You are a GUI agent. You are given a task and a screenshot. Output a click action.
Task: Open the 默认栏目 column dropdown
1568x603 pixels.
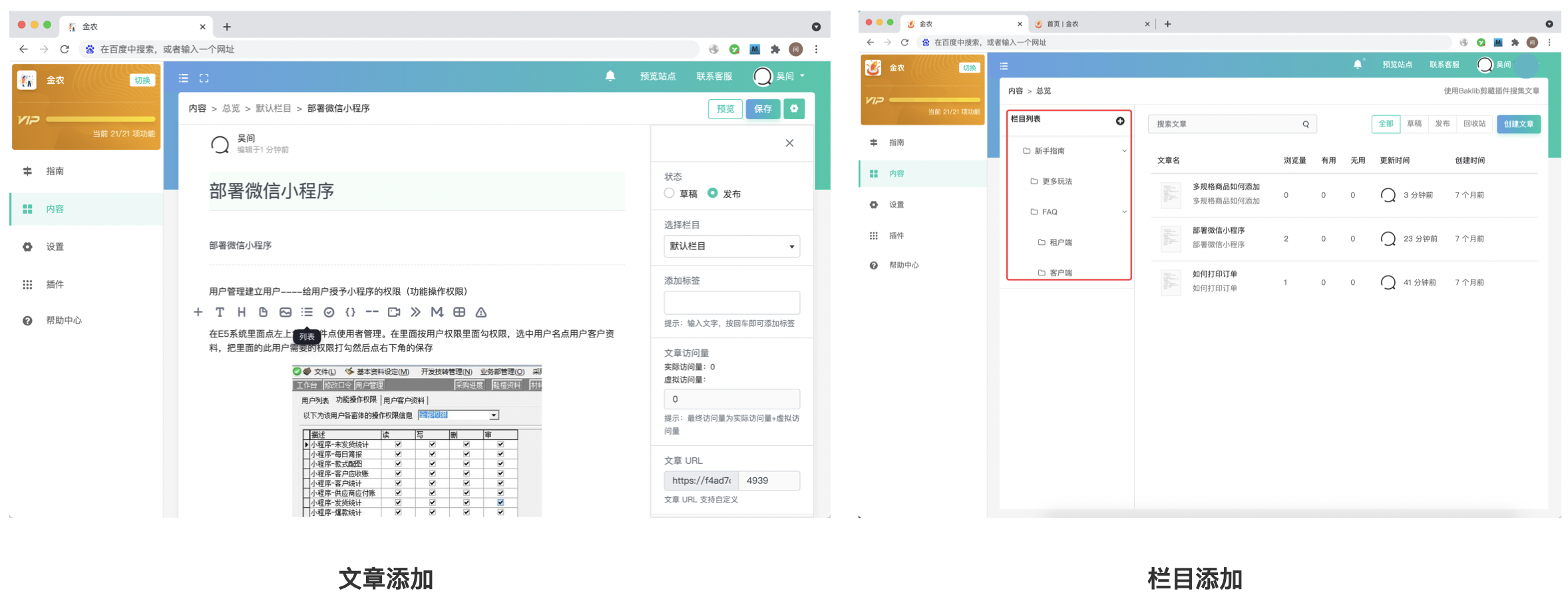click(732, 246)
